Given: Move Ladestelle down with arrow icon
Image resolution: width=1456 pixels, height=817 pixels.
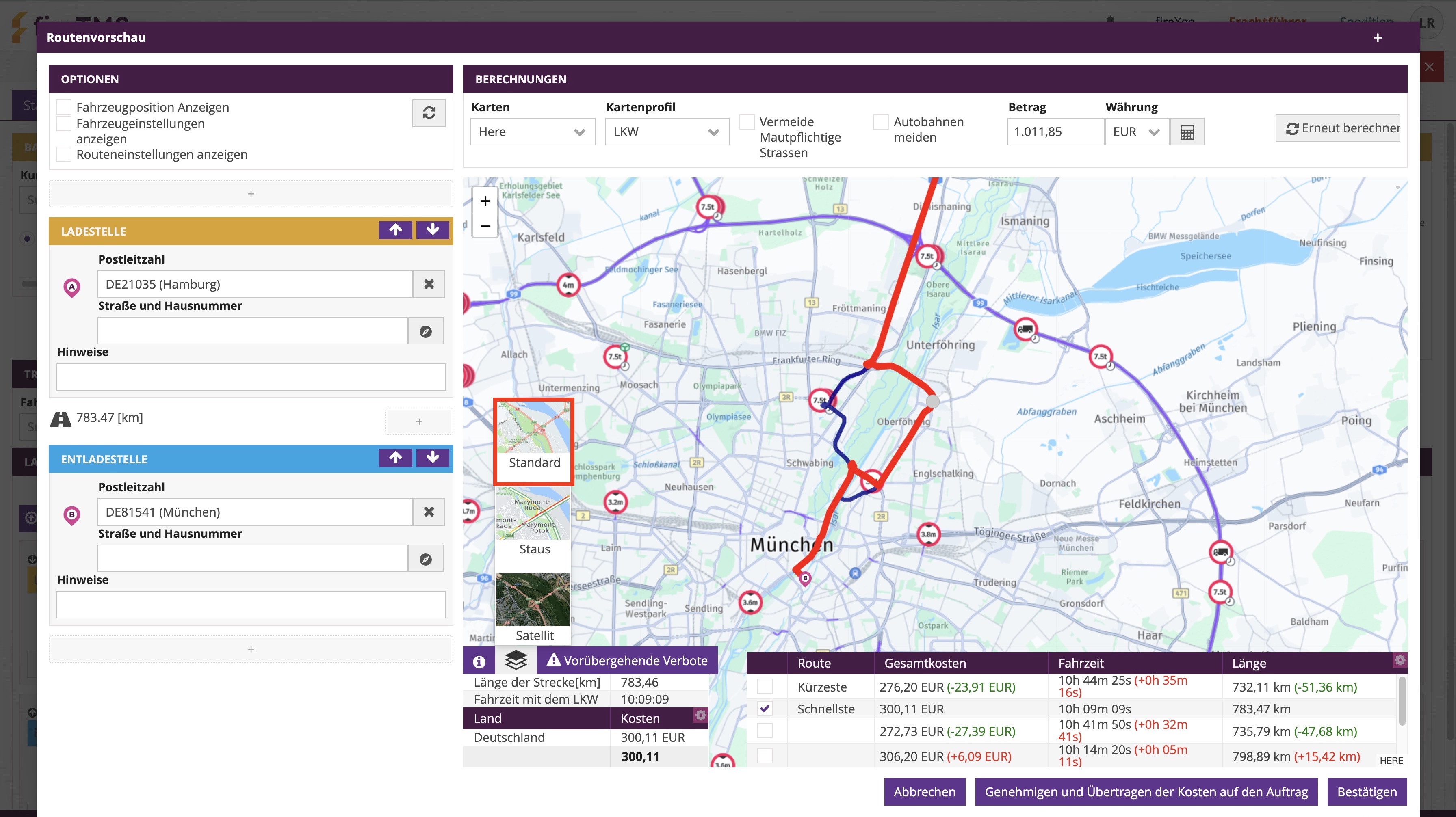Looking at the screenshot, I should [432, 230].
